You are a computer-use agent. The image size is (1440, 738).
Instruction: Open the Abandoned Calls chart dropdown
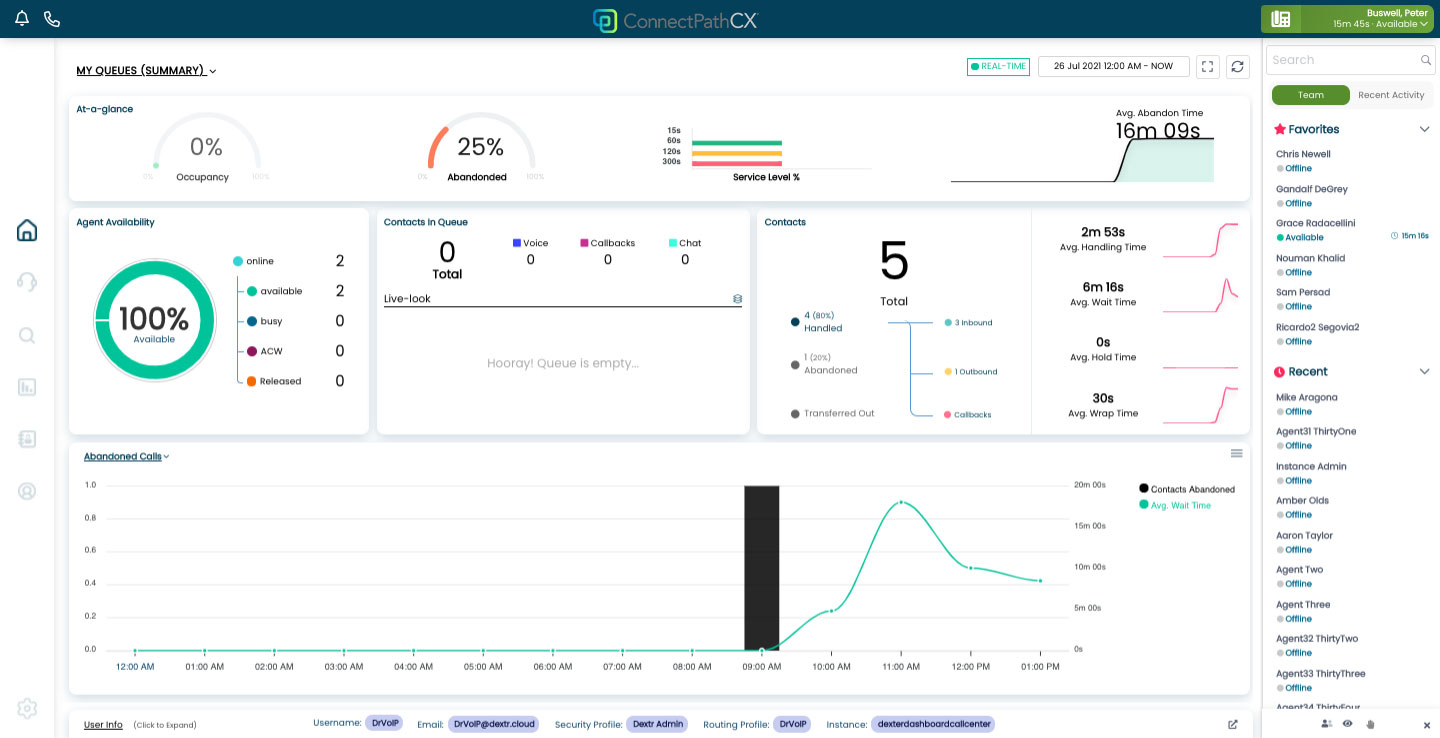(x=127, y=456)
